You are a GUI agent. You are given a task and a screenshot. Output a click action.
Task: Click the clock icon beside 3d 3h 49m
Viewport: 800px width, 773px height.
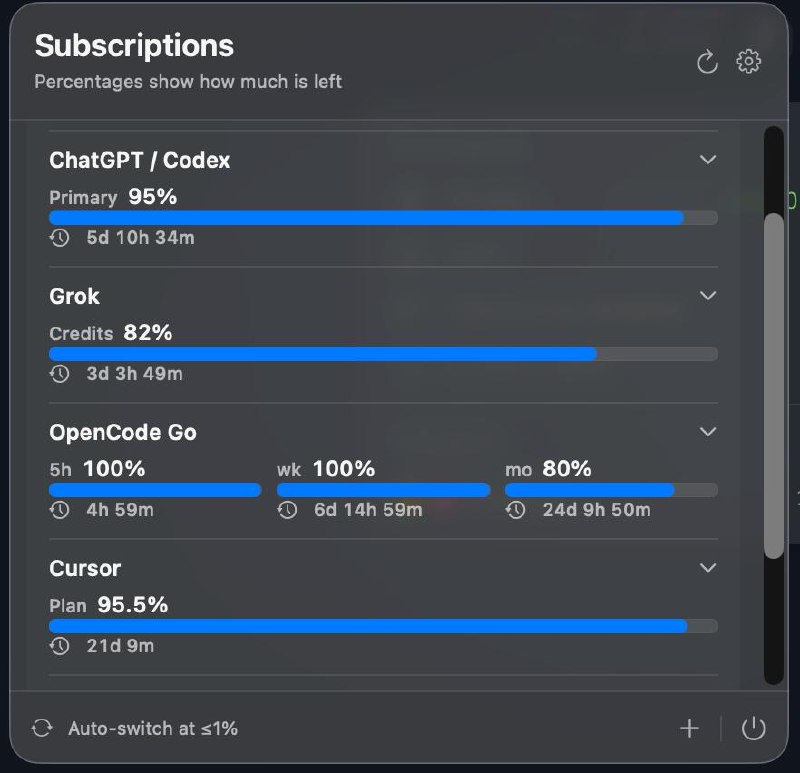(x=60, y=374)
